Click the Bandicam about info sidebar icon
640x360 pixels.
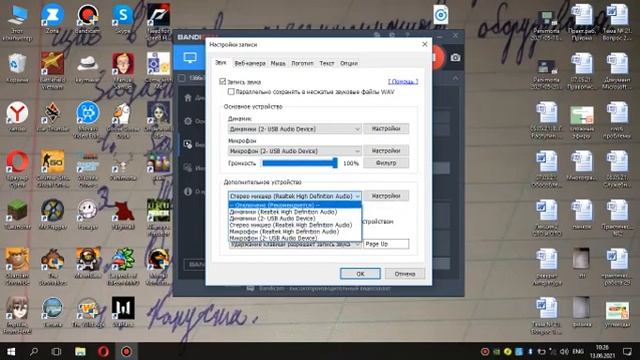[x=188, y=191]
